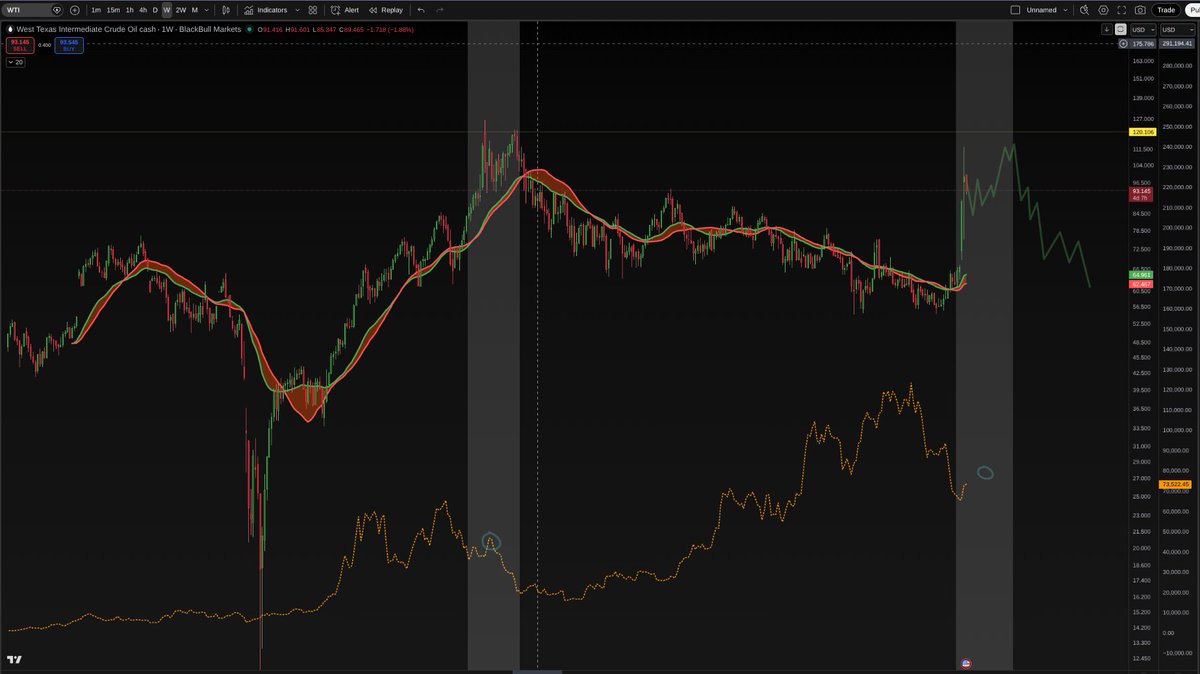Click the BUY 93.545 button
This screenshot has height=674, width=1200.
coord(69,45)
